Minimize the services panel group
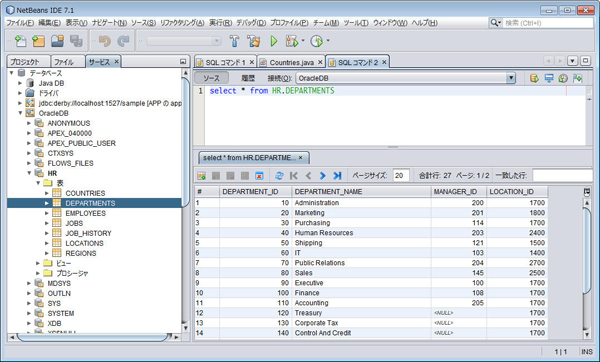600x362 pixels. tap(183, 62)
